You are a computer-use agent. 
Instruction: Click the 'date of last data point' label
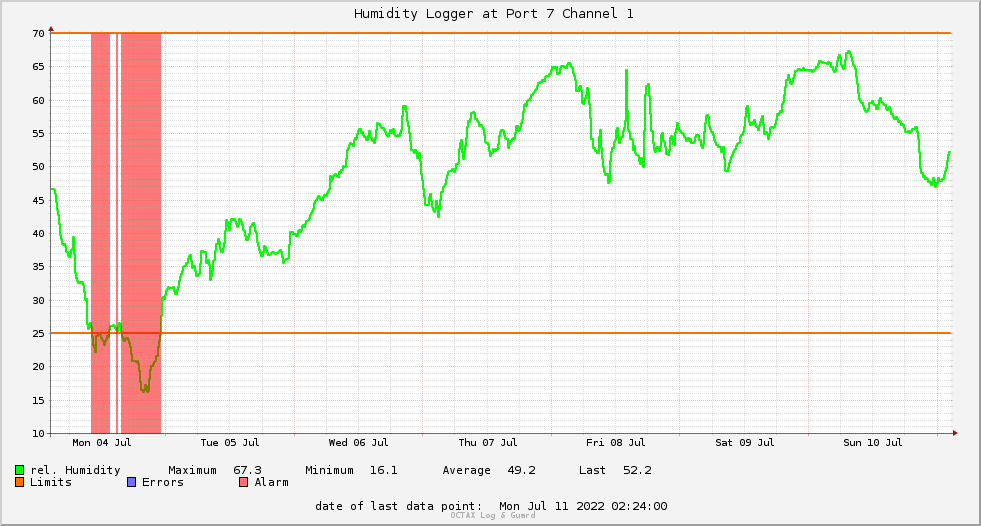[x=399, y=506]
